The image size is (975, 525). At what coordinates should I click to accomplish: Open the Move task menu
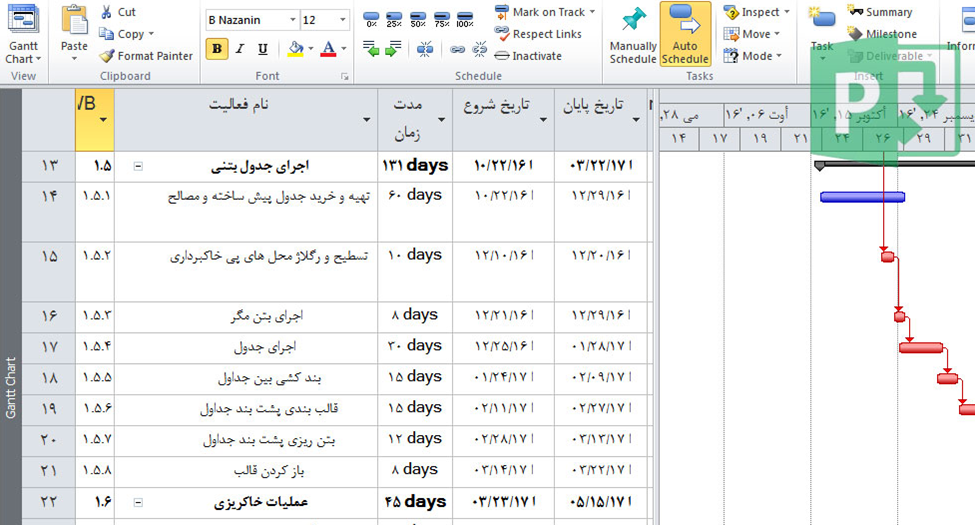click(752, 34)
